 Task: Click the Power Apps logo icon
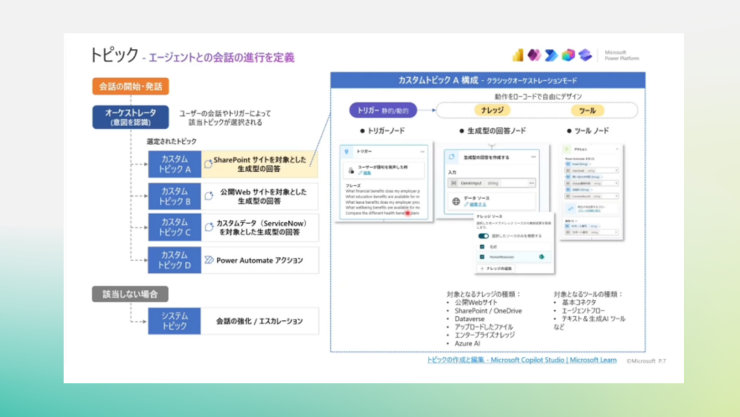point(534,55)
